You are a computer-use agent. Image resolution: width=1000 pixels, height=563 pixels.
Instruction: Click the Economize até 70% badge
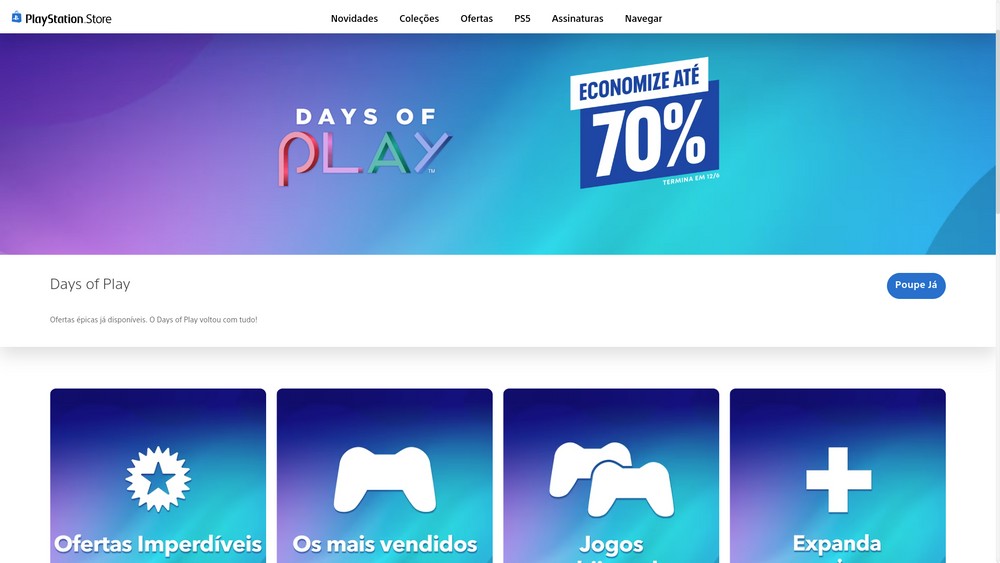[x=645, y=122]
